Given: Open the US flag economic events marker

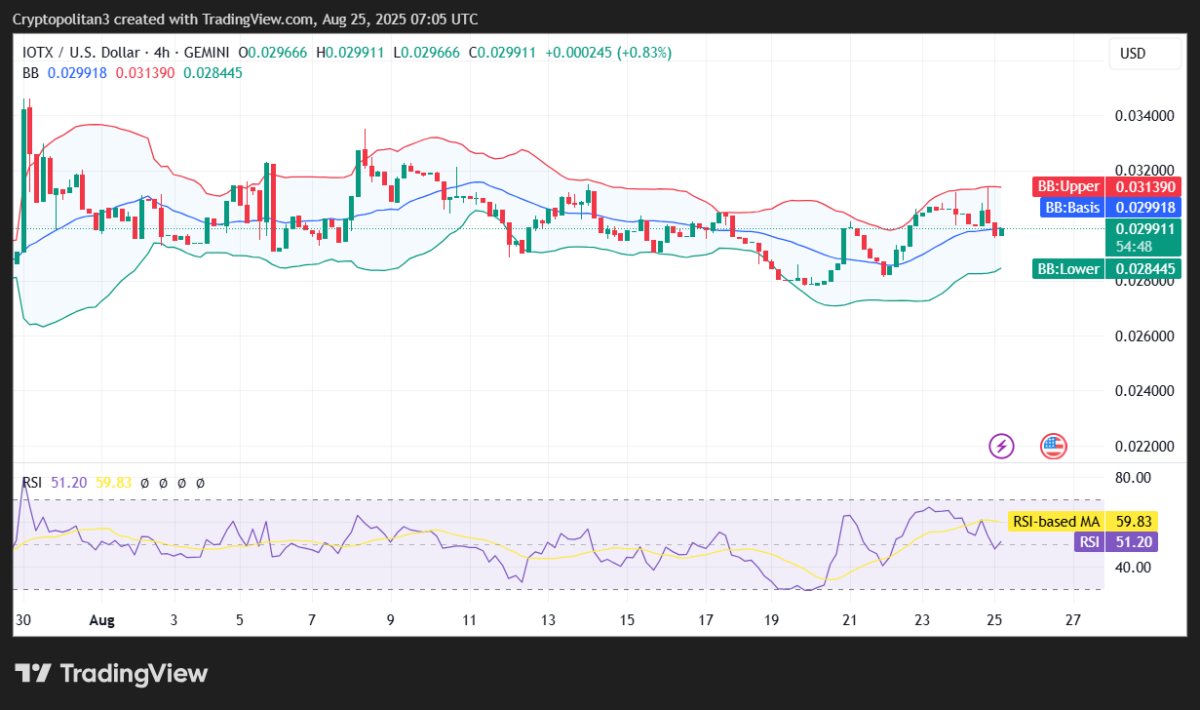Looking at the screenshot, I should (1053, 446).
